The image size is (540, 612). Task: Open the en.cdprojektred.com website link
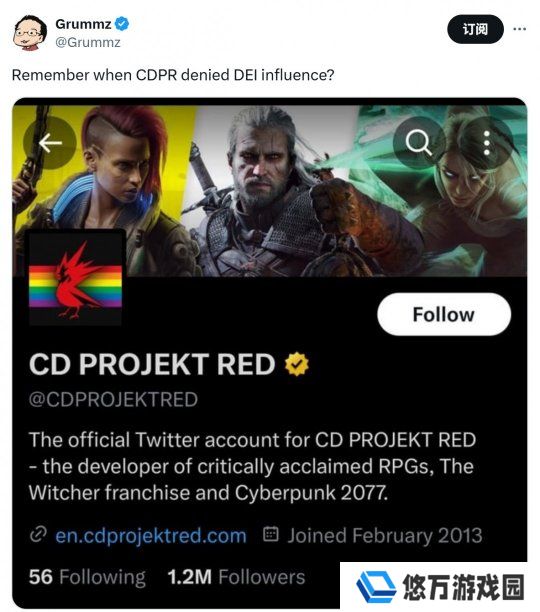tap(151, 536)
